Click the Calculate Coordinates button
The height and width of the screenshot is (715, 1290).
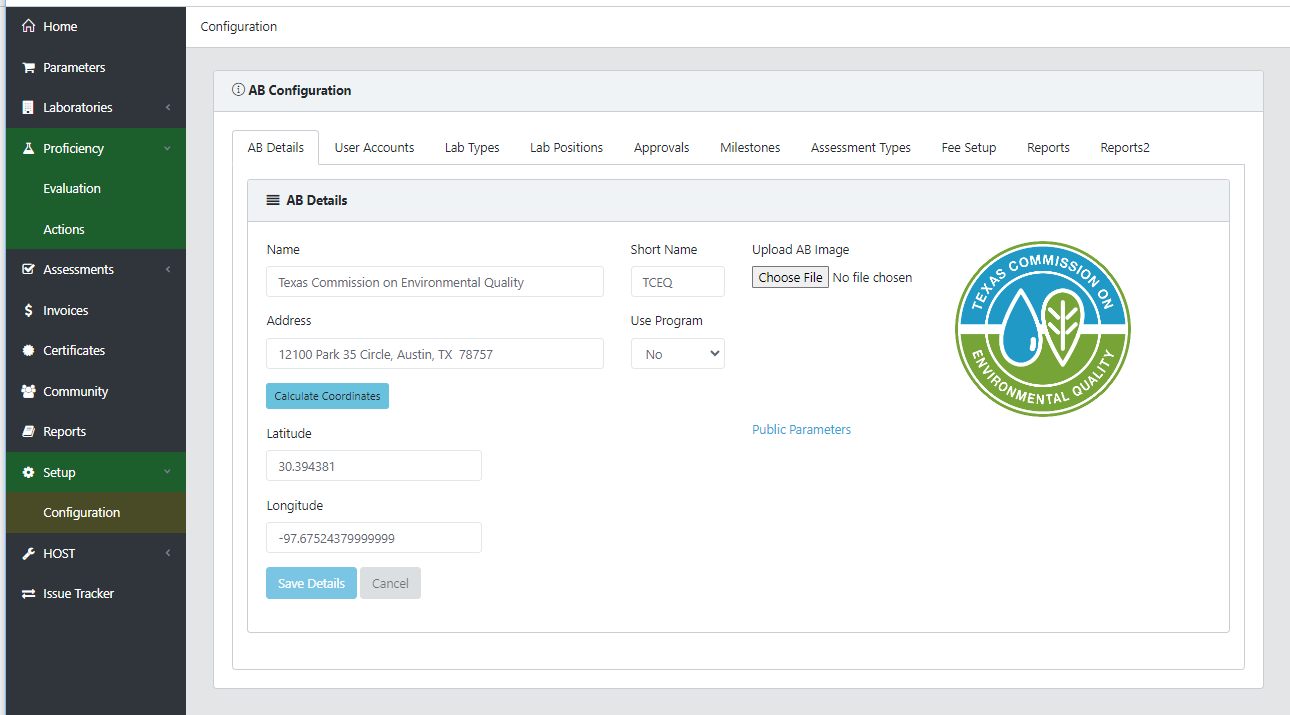(x=327, y=396)
